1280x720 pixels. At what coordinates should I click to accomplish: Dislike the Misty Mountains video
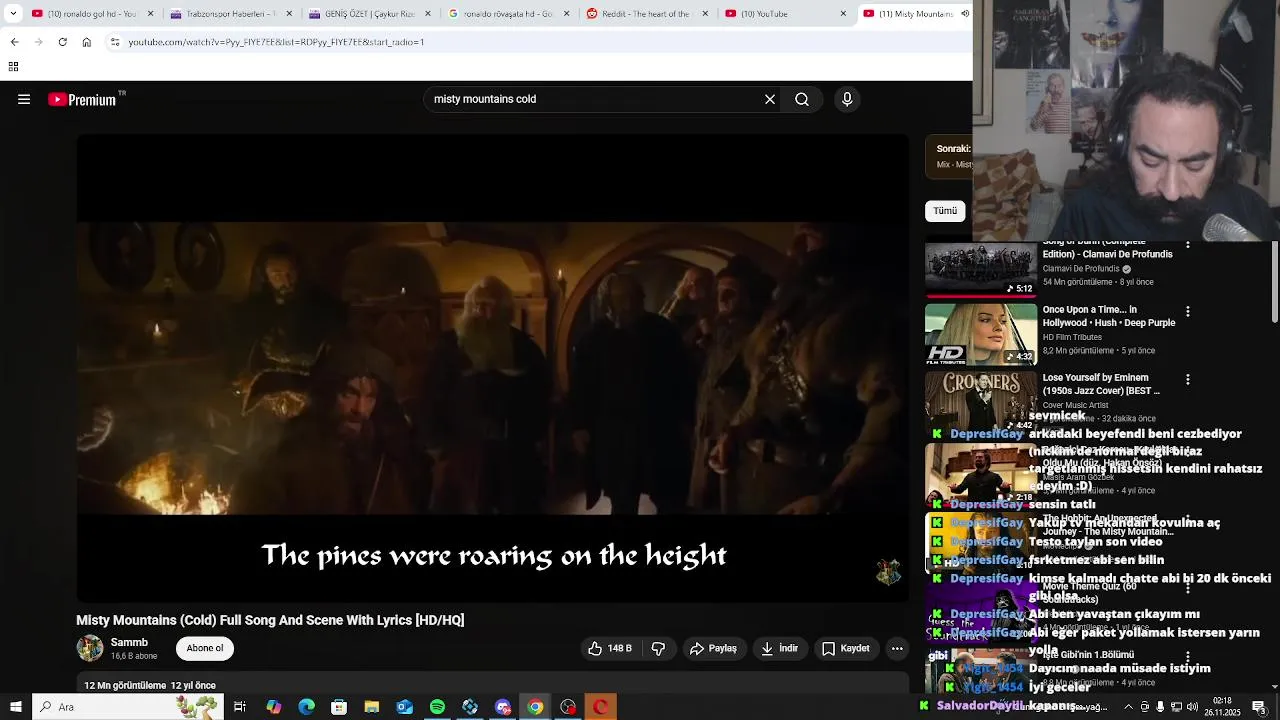pyautogui.click(x=658, y=648)
